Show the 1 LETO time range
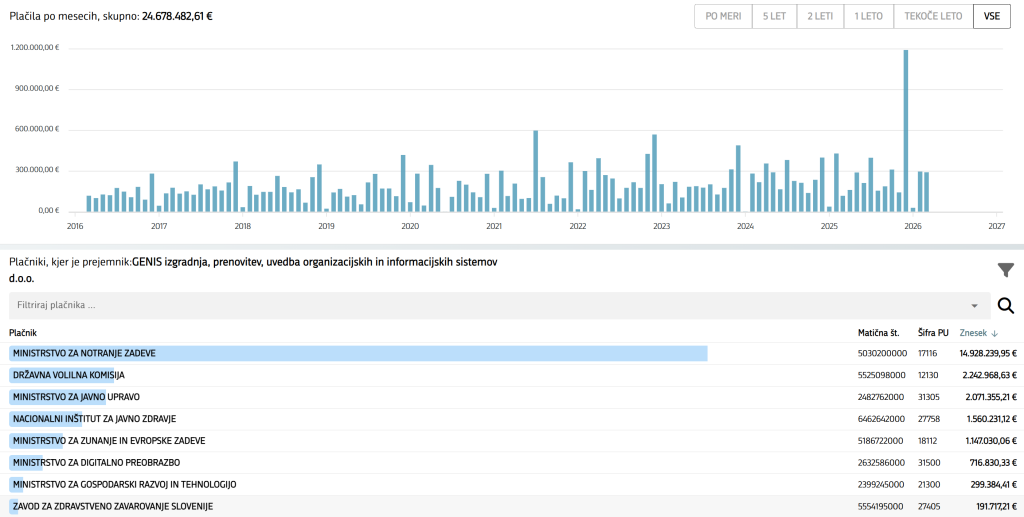 (868, 17)
